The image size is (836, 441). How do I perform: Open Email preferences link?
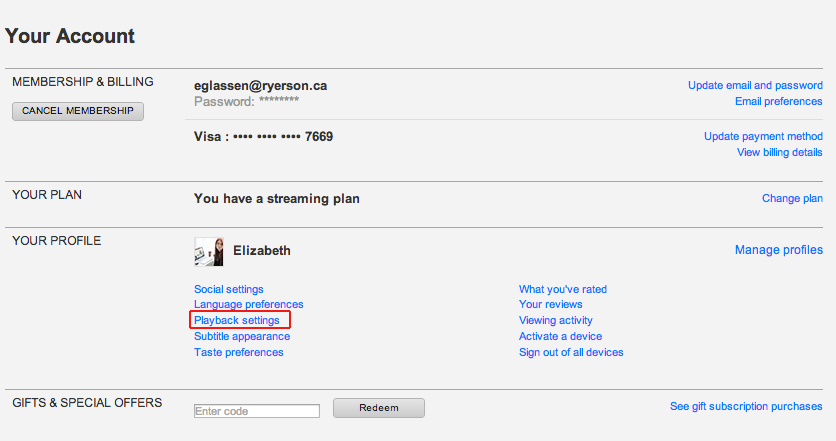[x=778, y=101]
